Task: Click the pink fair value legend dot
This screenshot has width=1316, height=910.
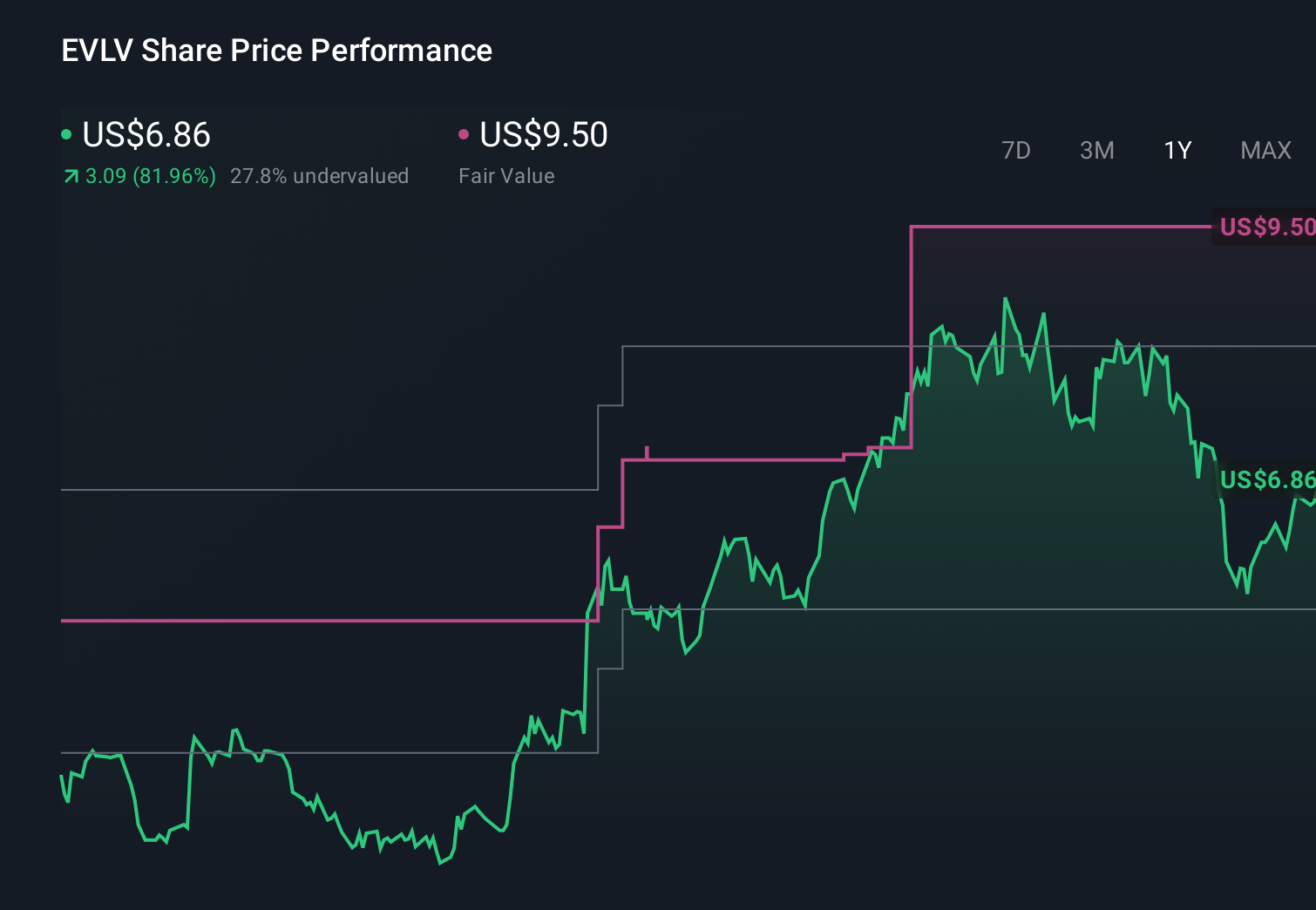Action: (465, 135)
